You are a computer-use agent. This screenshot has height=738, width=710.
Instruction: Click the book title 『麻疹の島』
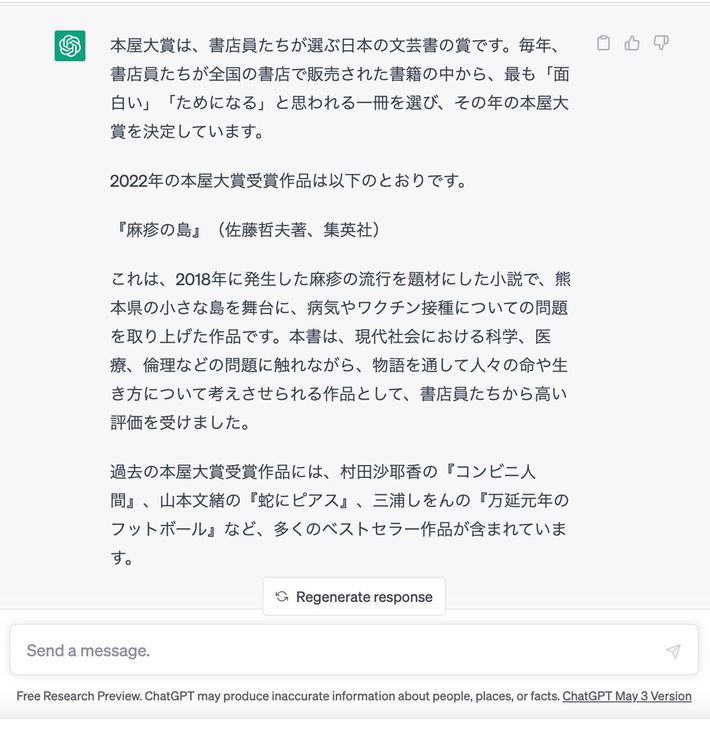point(159,230)
